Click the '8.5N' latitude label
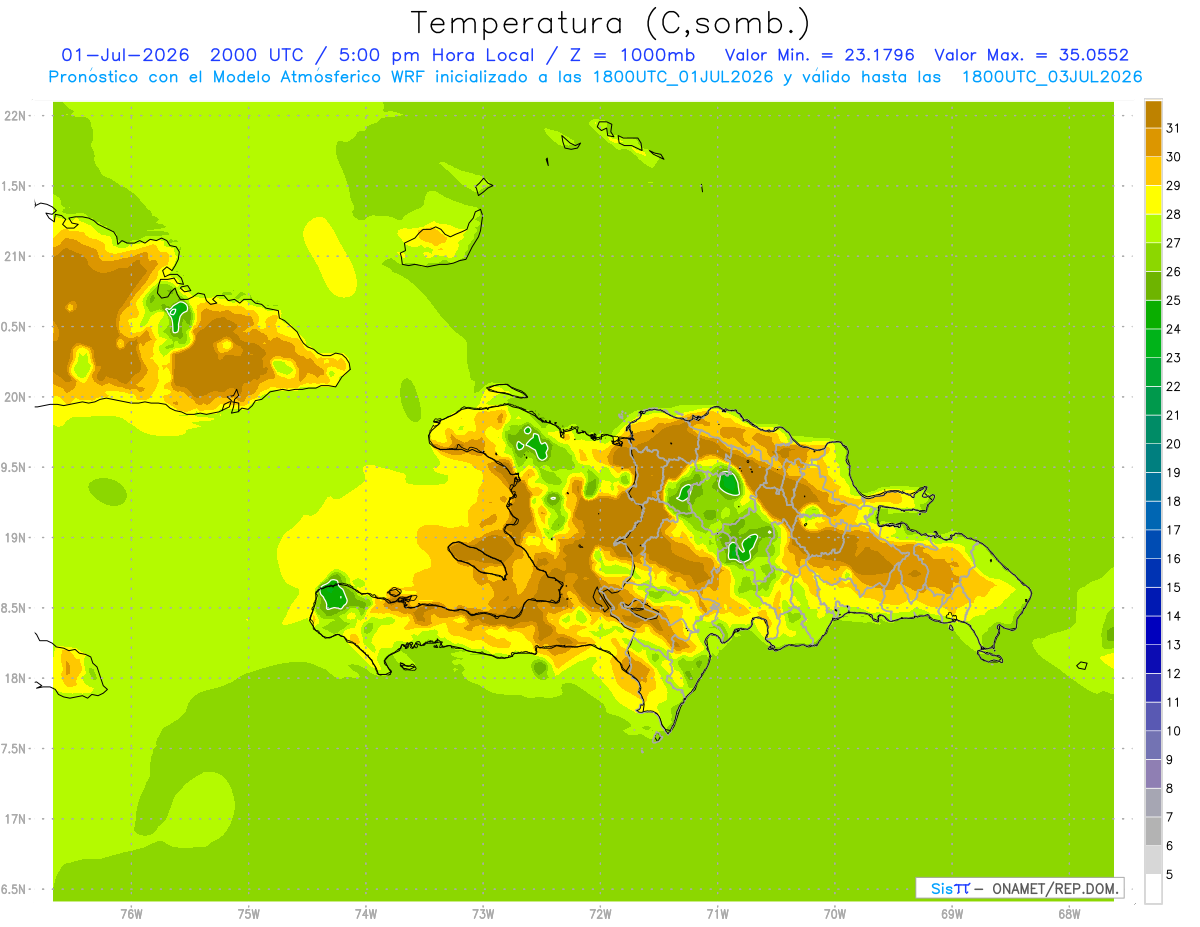Image resolution: width=1200 pixels, height=927 pixels. pyautogui.click(x=14, y=608)
